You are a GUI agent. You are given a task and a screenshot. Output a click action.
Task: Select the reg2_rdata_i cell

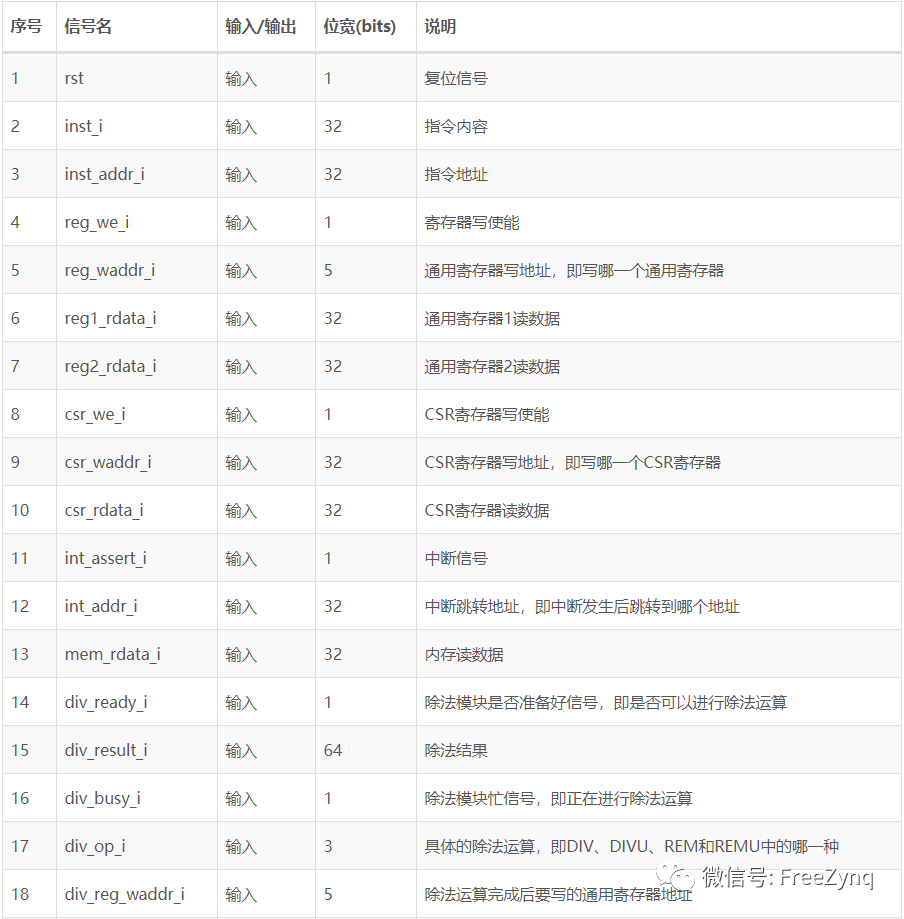[x=110, y=366]
